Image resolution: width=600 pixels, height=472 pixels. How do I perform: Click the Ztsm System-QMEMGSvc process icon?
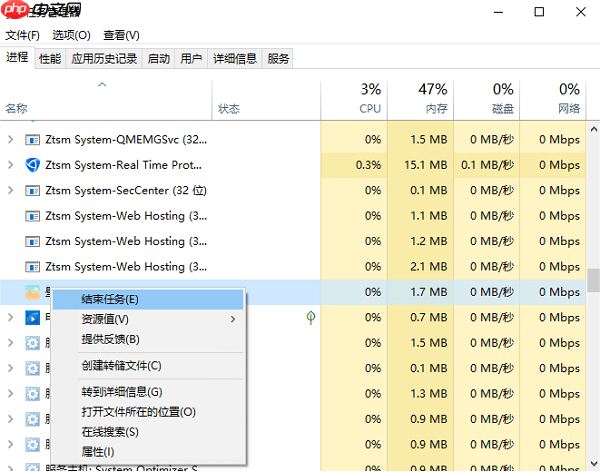coord(33,140)
